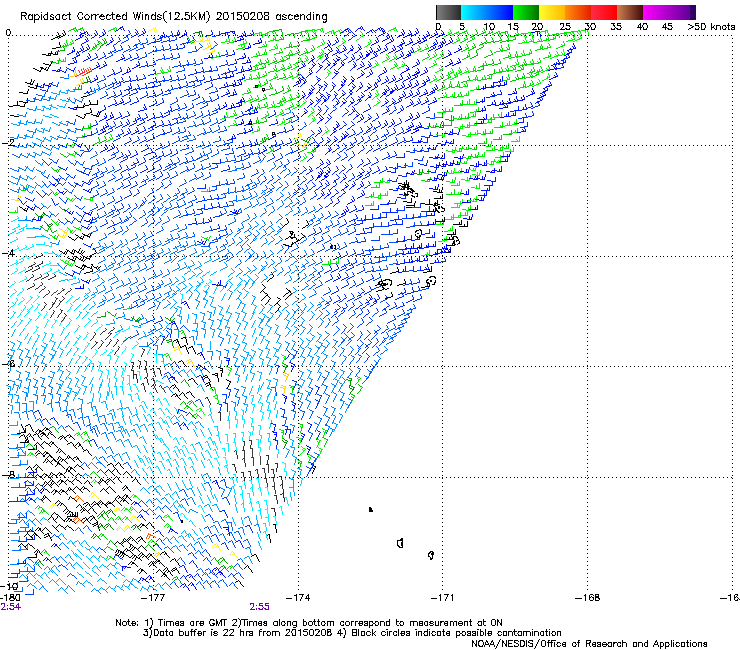740x650 pixels.
Task: Click the cyan-to-blue 5-15 knots legend segment
Action: point(487,12)
